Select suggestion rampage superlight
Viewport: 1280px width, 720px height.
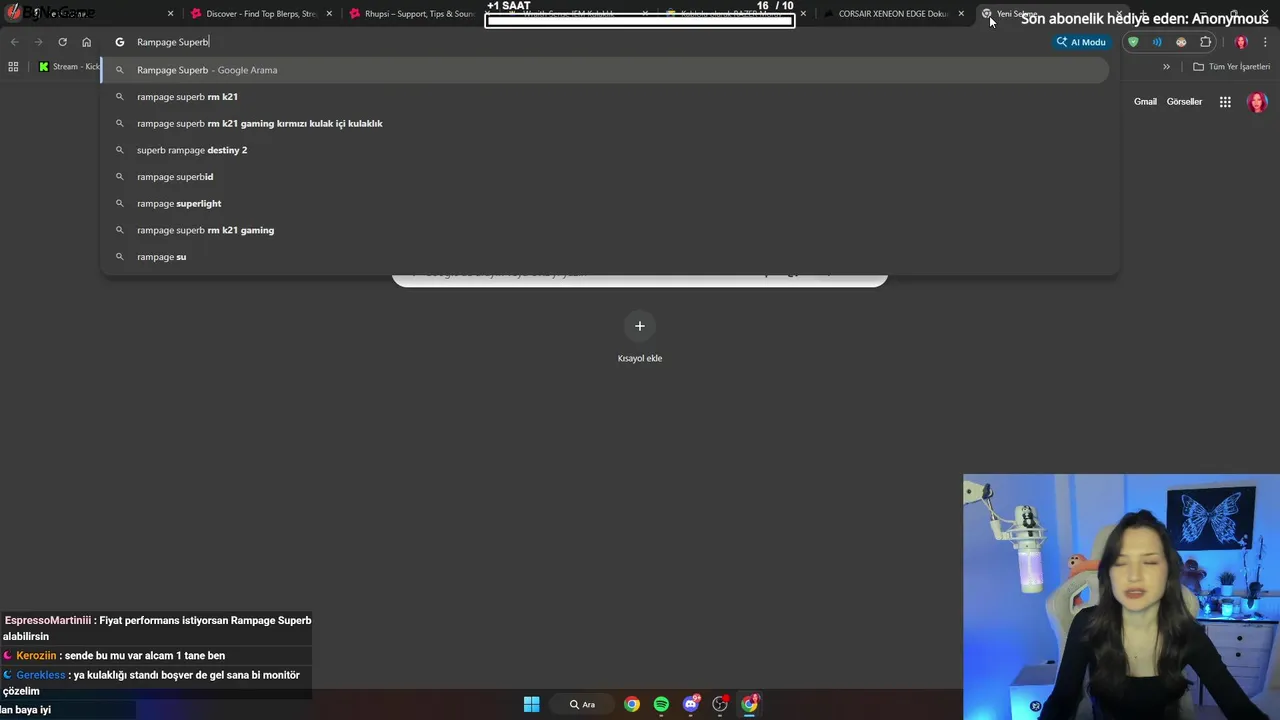pos(605,204)
